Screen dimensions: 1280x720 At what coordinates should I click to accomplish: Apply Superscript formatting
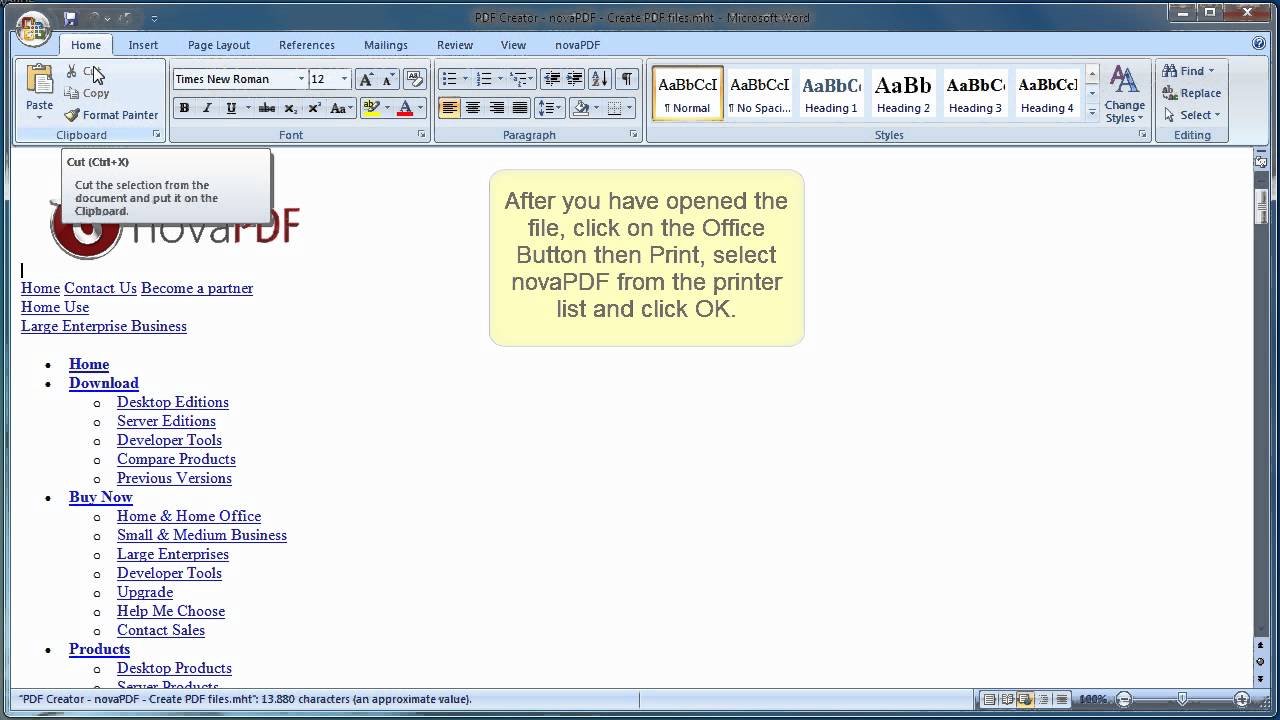(x=314, y=108)
